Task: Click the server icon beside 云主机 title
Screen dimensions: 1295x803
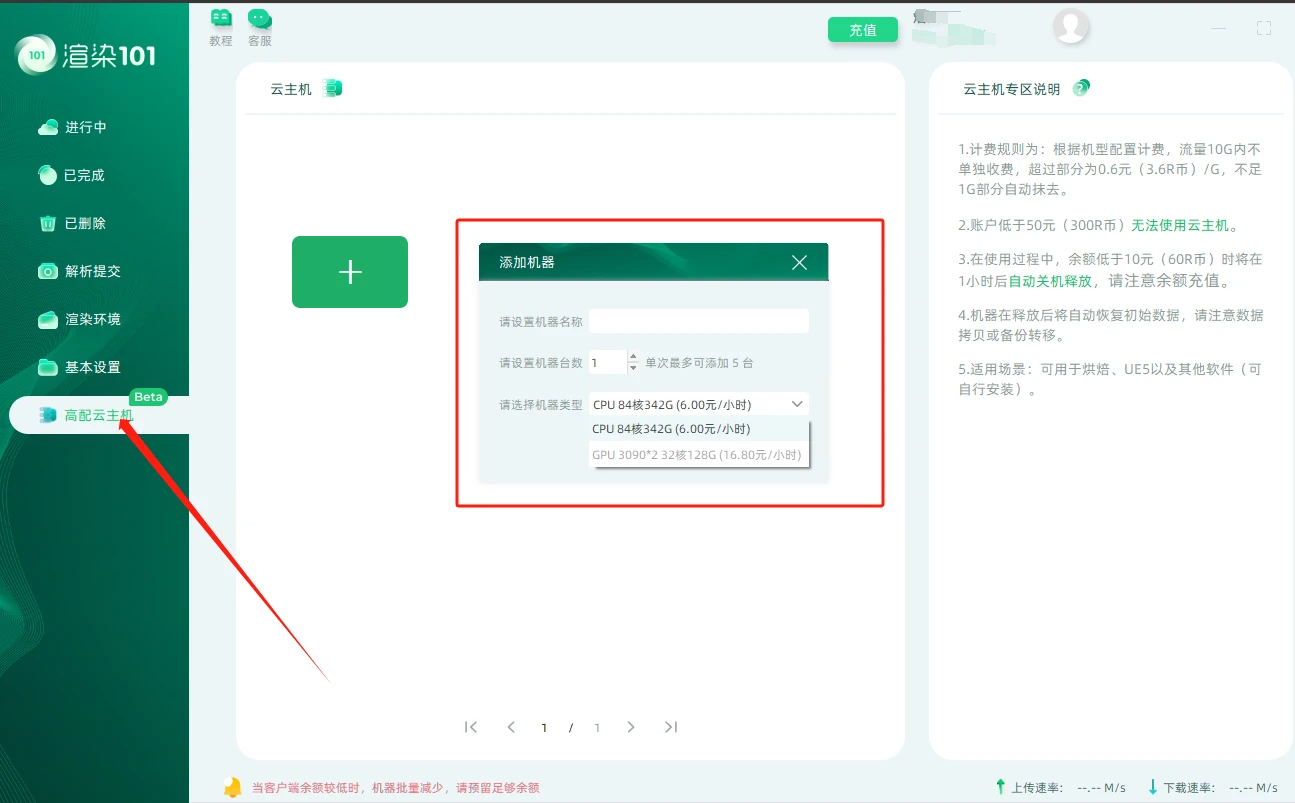Action: (x=333, y=89)
